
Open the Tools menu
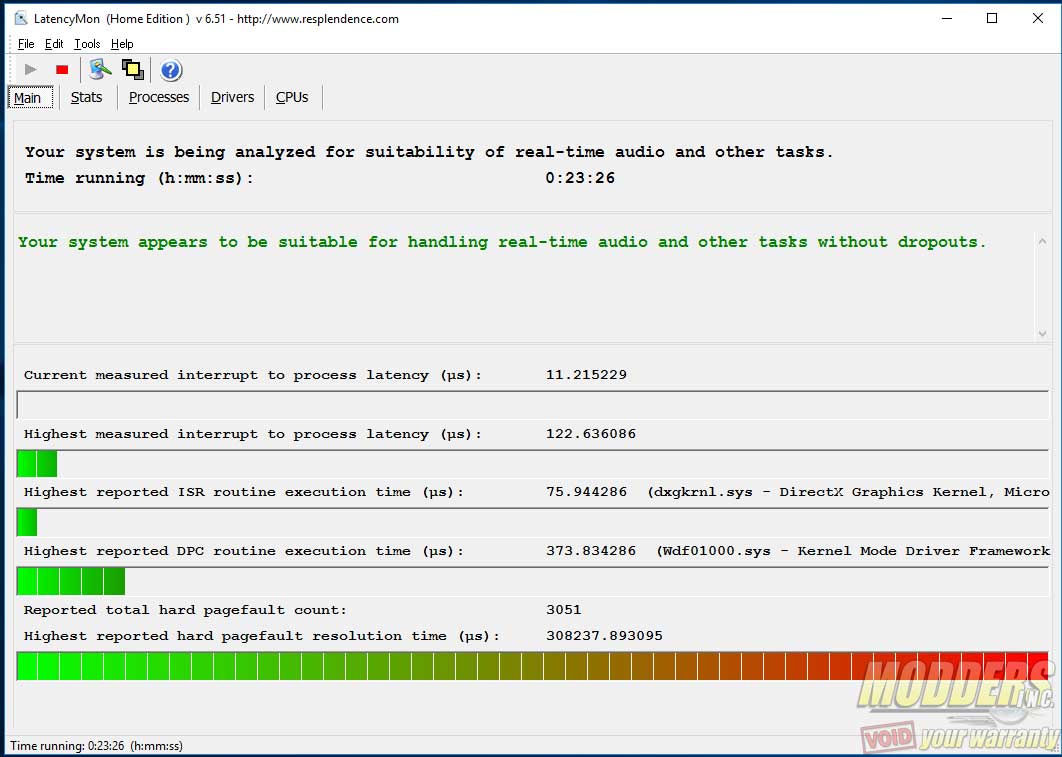point(87,44)
